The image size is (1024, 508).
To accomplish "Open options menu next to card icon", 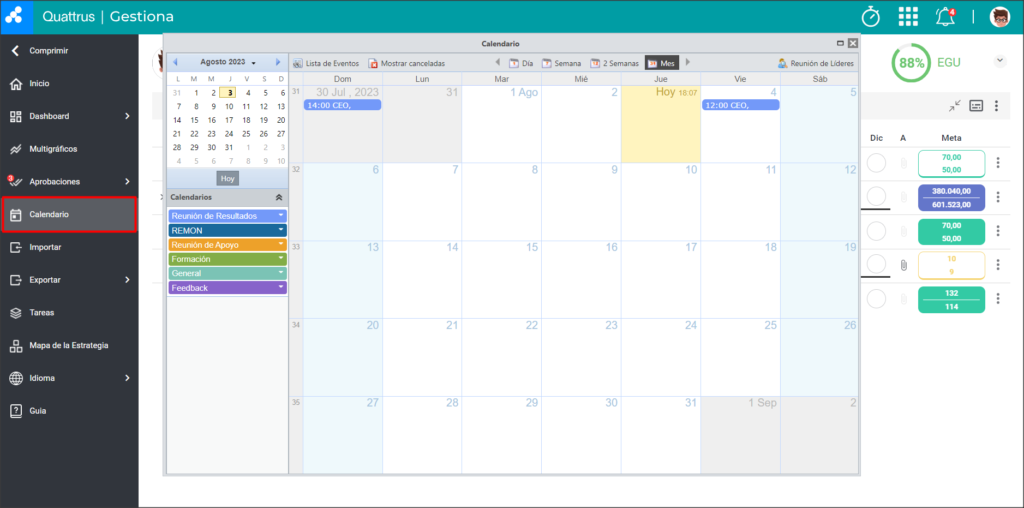I will click(997, 105).
